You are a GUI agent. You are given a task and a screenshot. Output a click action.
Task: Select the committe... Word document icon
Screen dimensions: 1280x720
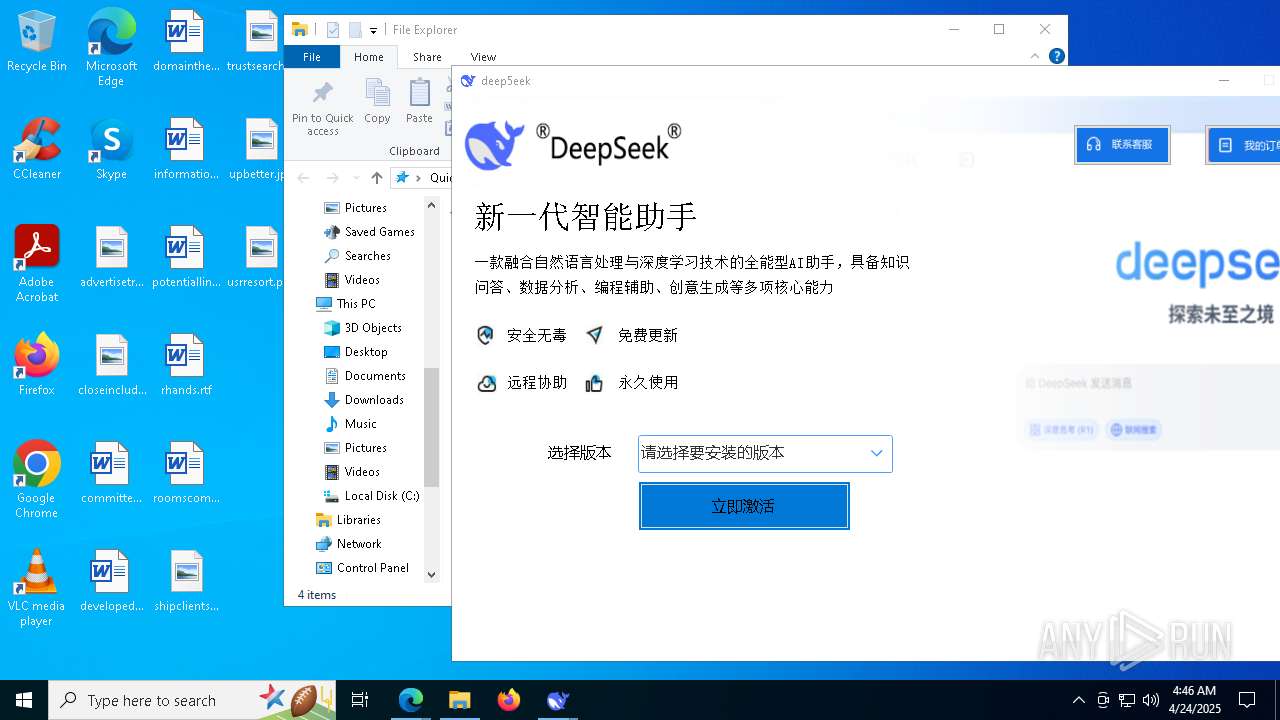(111, 473)
